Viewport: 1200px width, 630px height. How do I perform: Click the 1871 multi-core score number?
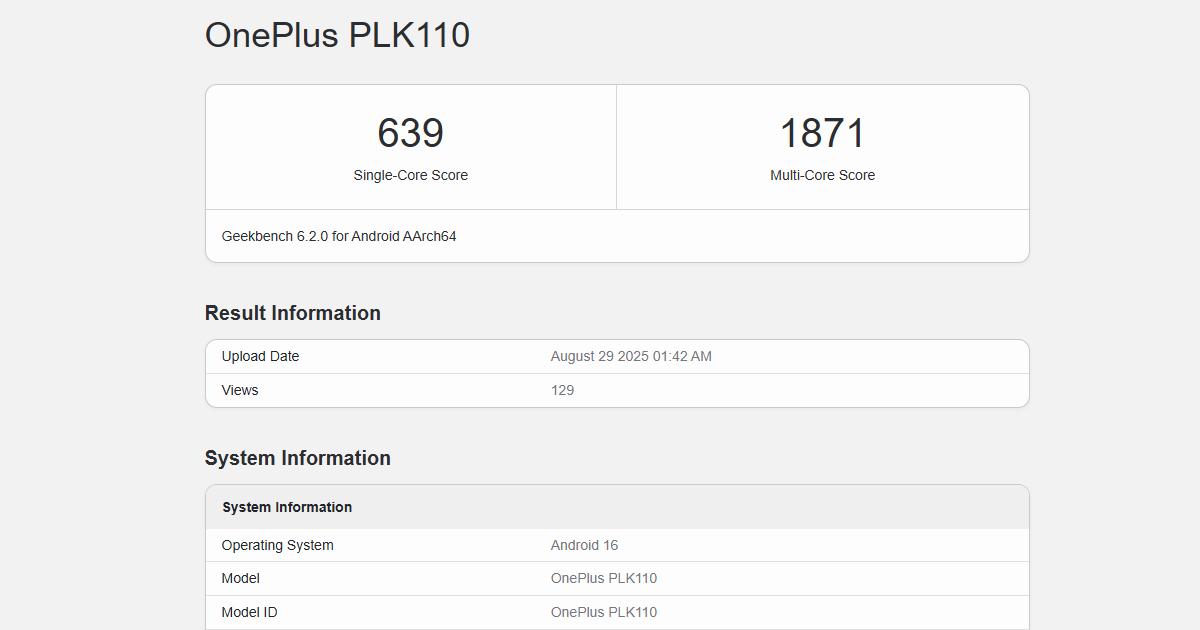tap(822, 133)
